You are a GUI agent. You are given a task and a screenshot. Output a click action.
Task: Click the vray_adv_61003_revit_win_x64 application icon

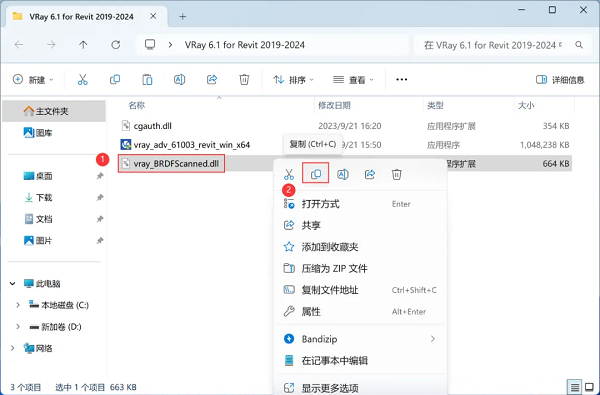coord(126,145)
